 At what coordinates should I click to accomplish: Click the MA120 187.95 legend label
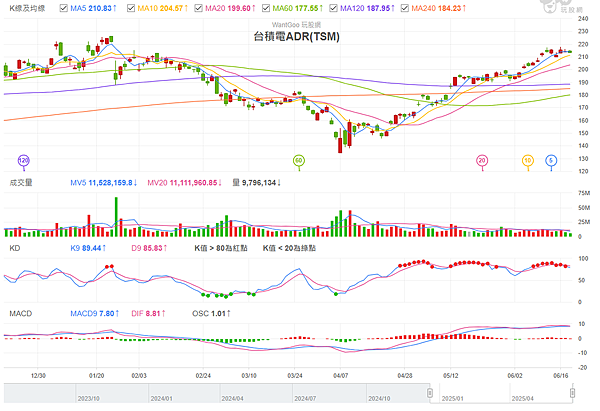click(x=367, y=8)
